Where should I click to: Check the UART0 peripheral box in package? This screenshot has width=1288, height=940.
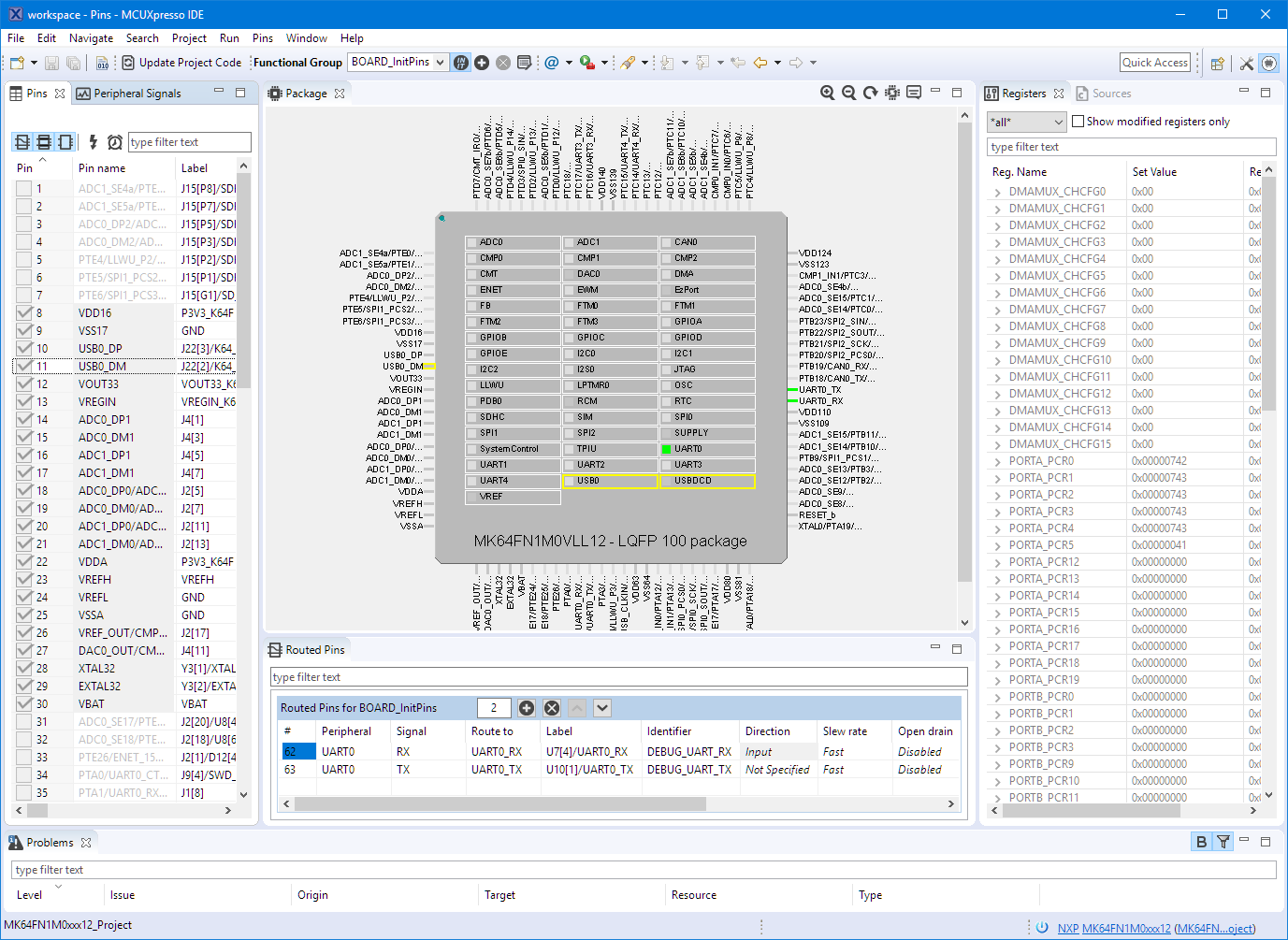[667, 449]
